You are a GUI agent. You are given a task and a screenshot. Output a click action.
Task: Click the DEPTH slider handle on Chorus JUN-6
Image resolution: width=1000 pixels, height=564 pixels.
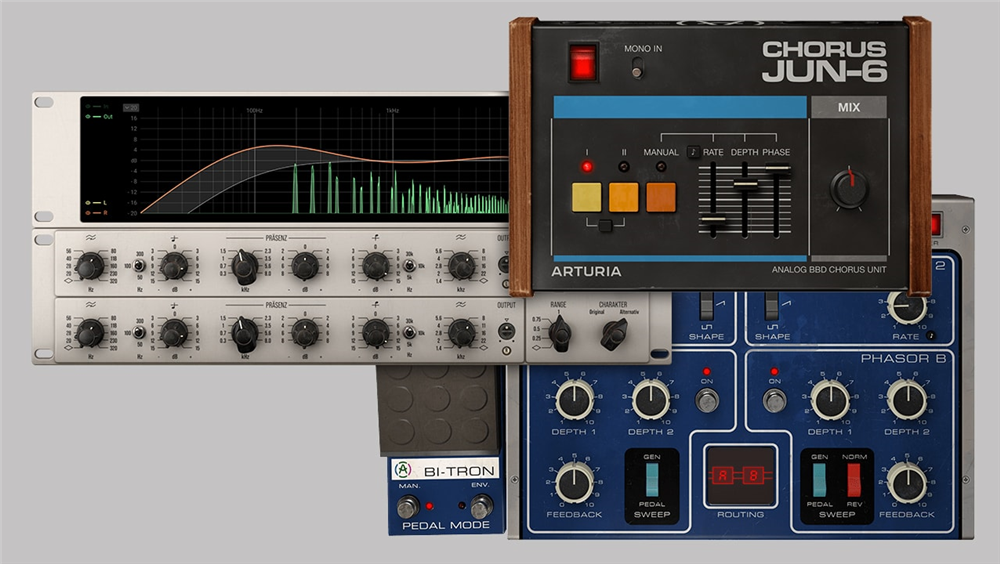coord(745,184)
